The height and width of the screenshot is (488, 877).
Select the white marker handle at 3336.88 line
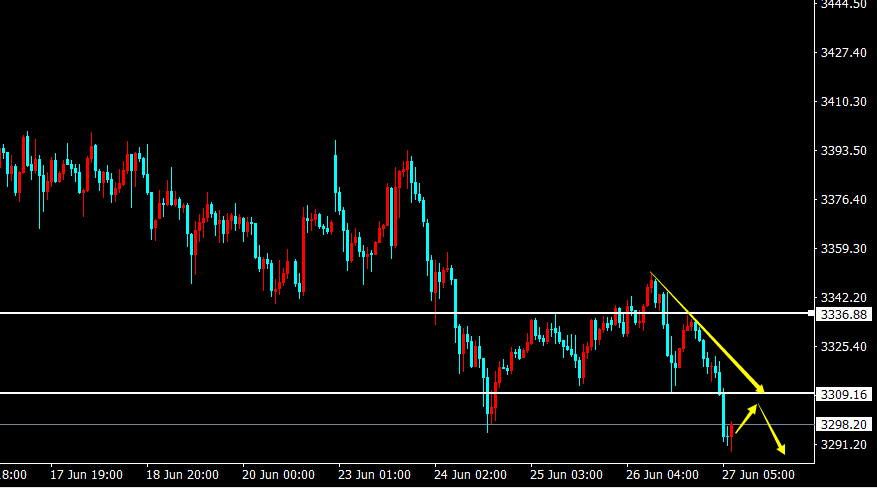point(812,313)
